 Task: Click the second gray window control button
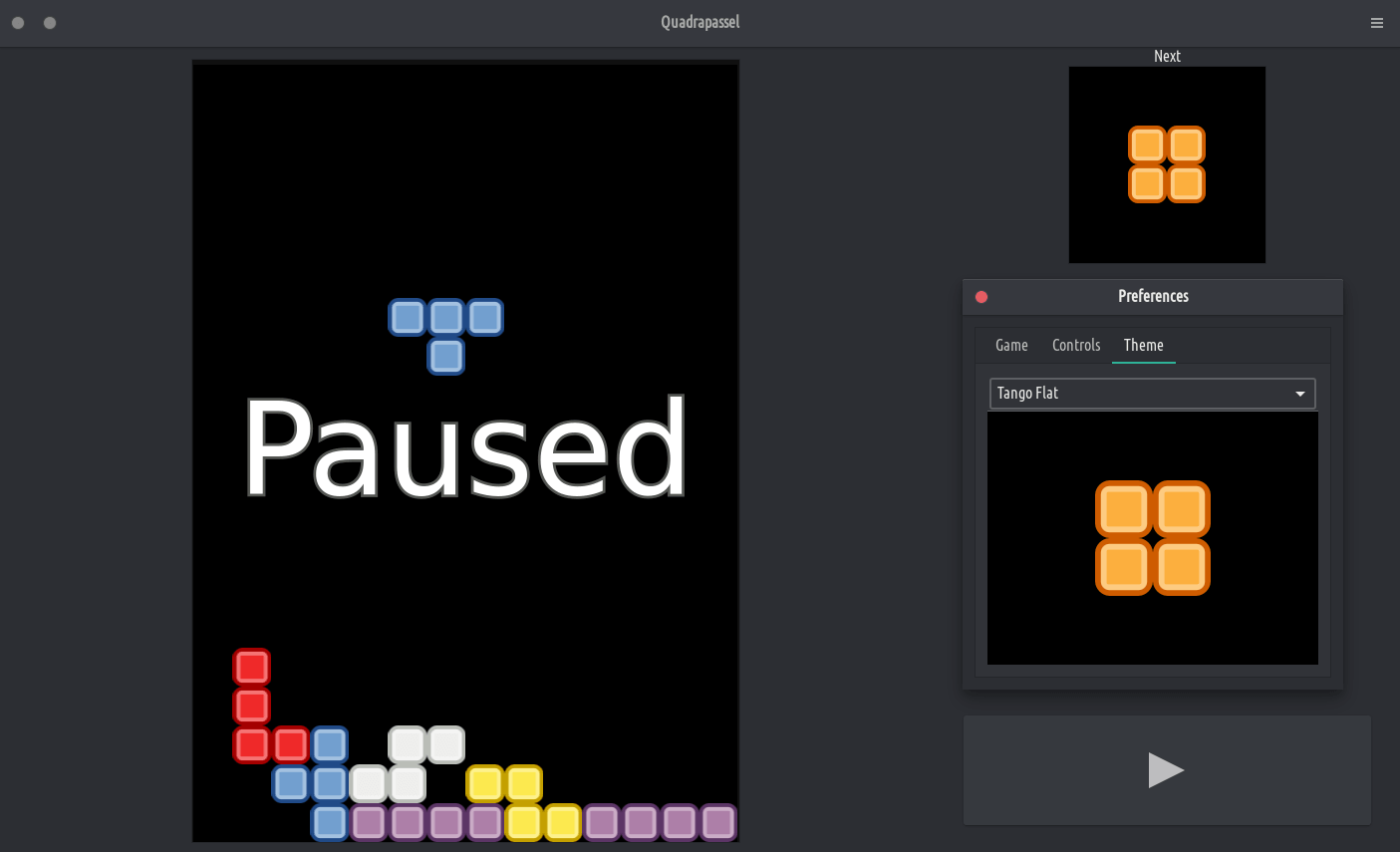pos(50,23)
